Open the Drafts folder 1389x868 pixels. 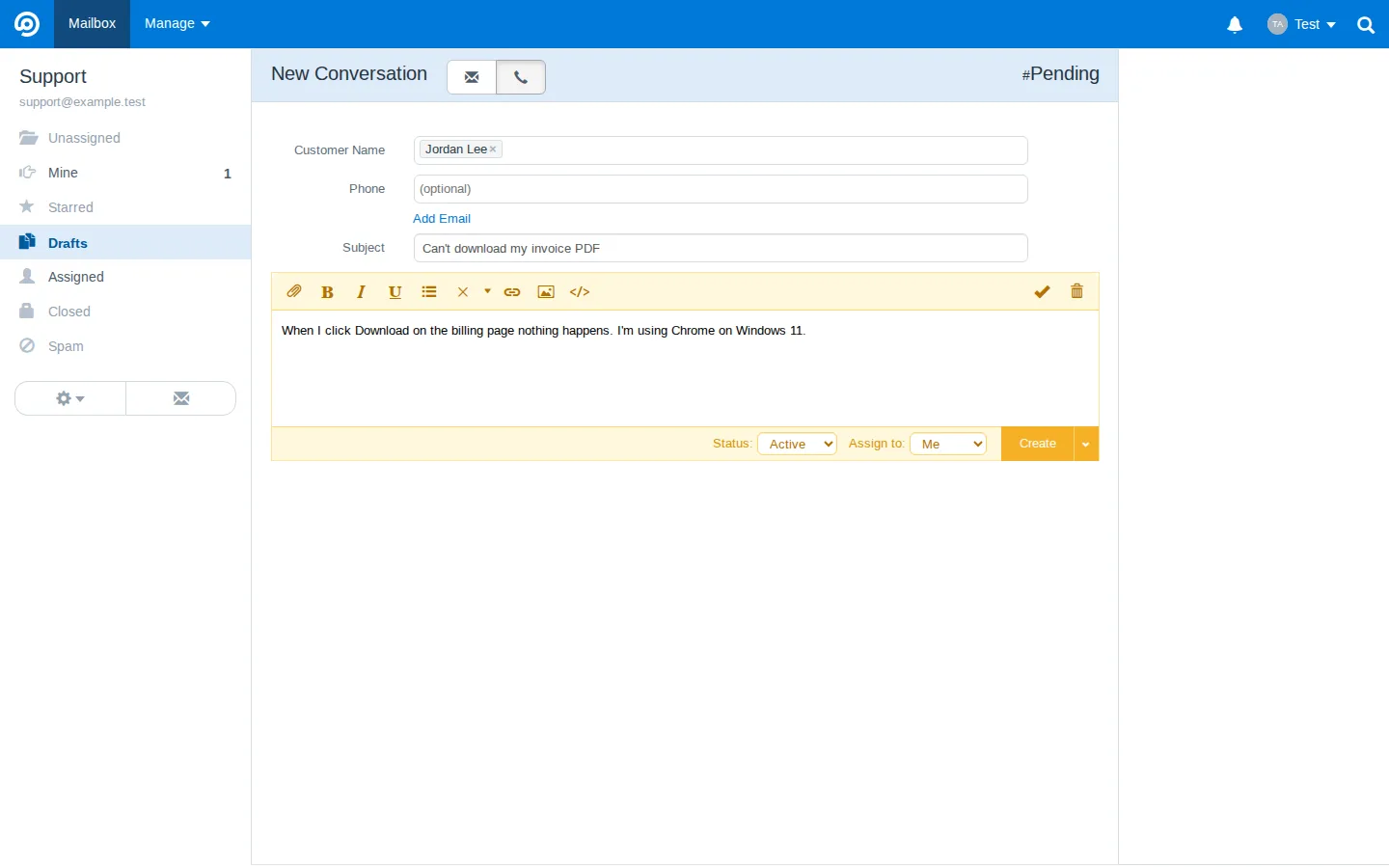(125, 242)
